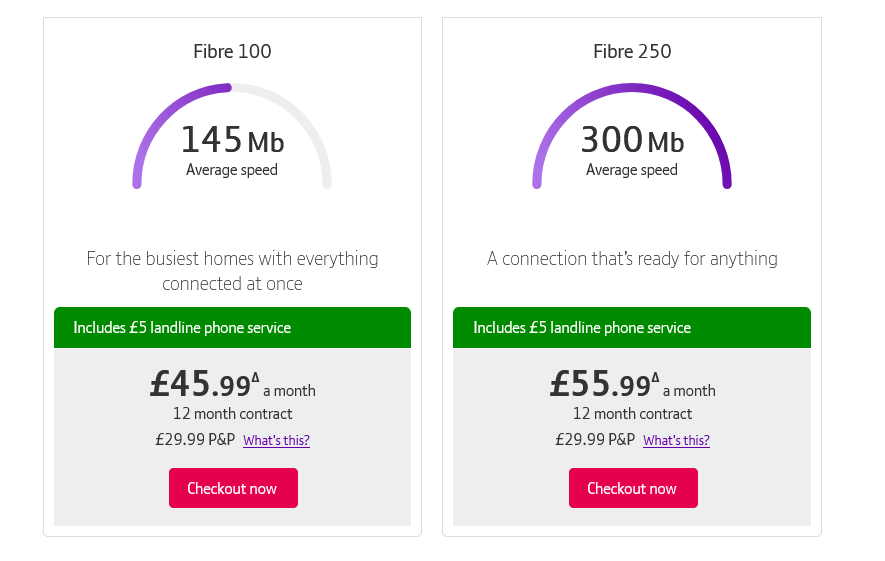Click £29.99 P&P text in Fibre 100

195,440
